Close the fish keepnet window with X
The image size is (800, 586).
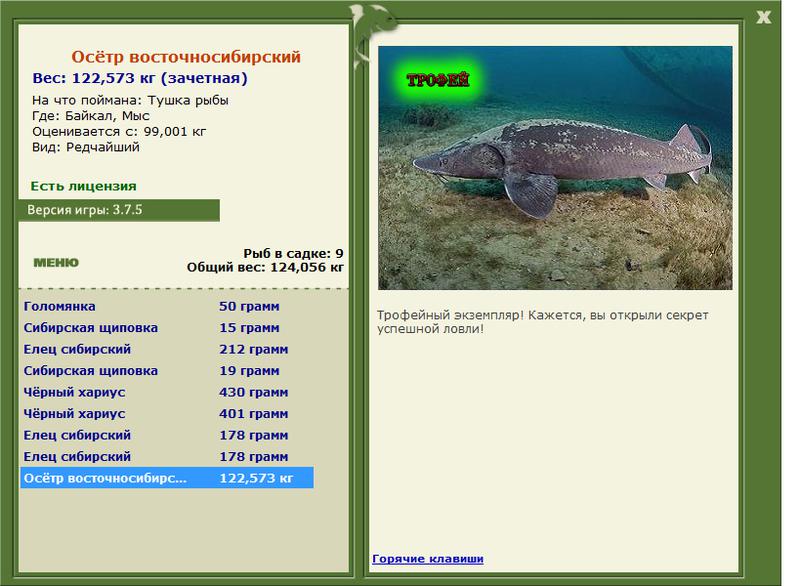[x=763, y=17]
